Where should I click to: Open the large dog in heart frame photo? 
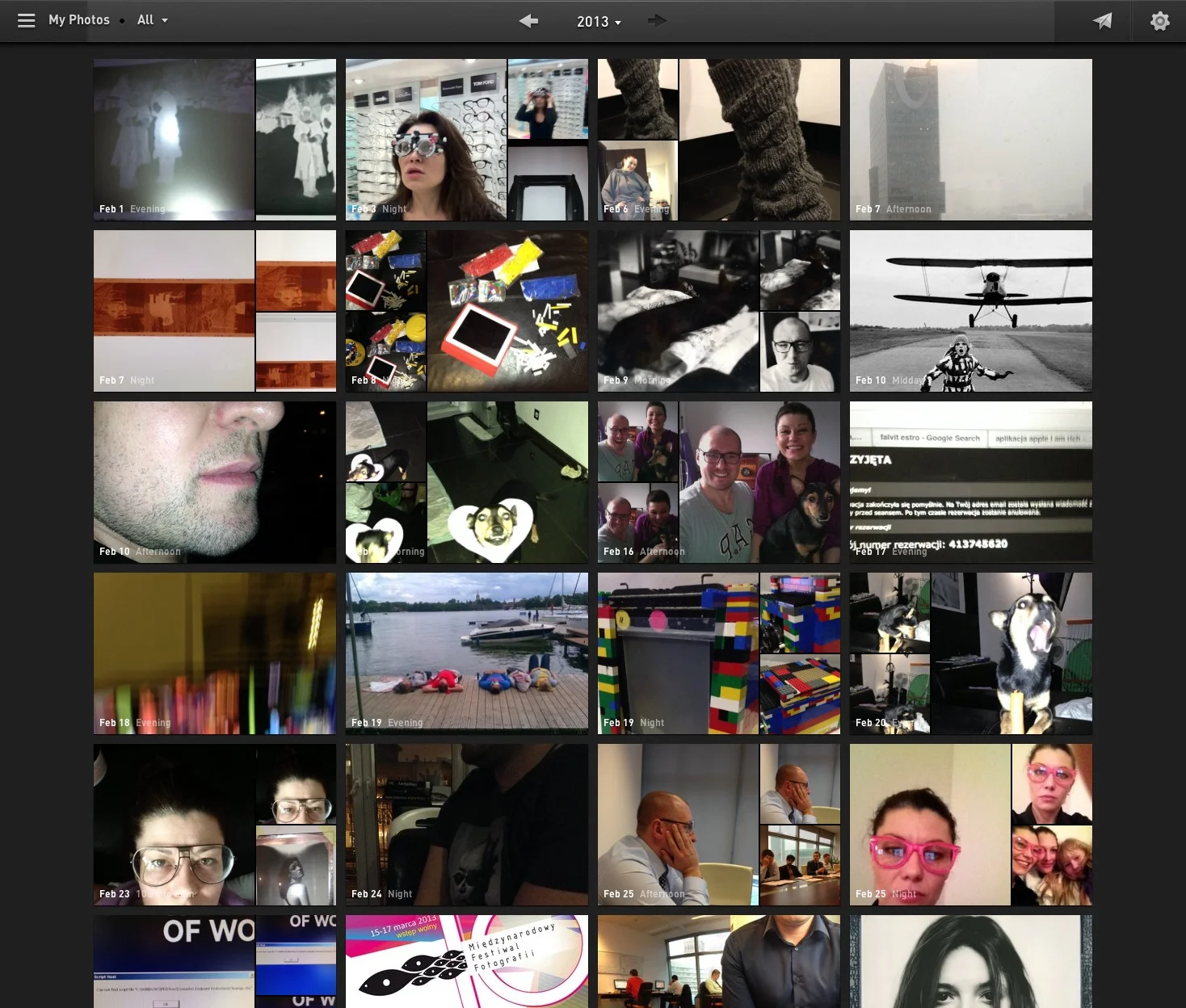tap(507, 482)
